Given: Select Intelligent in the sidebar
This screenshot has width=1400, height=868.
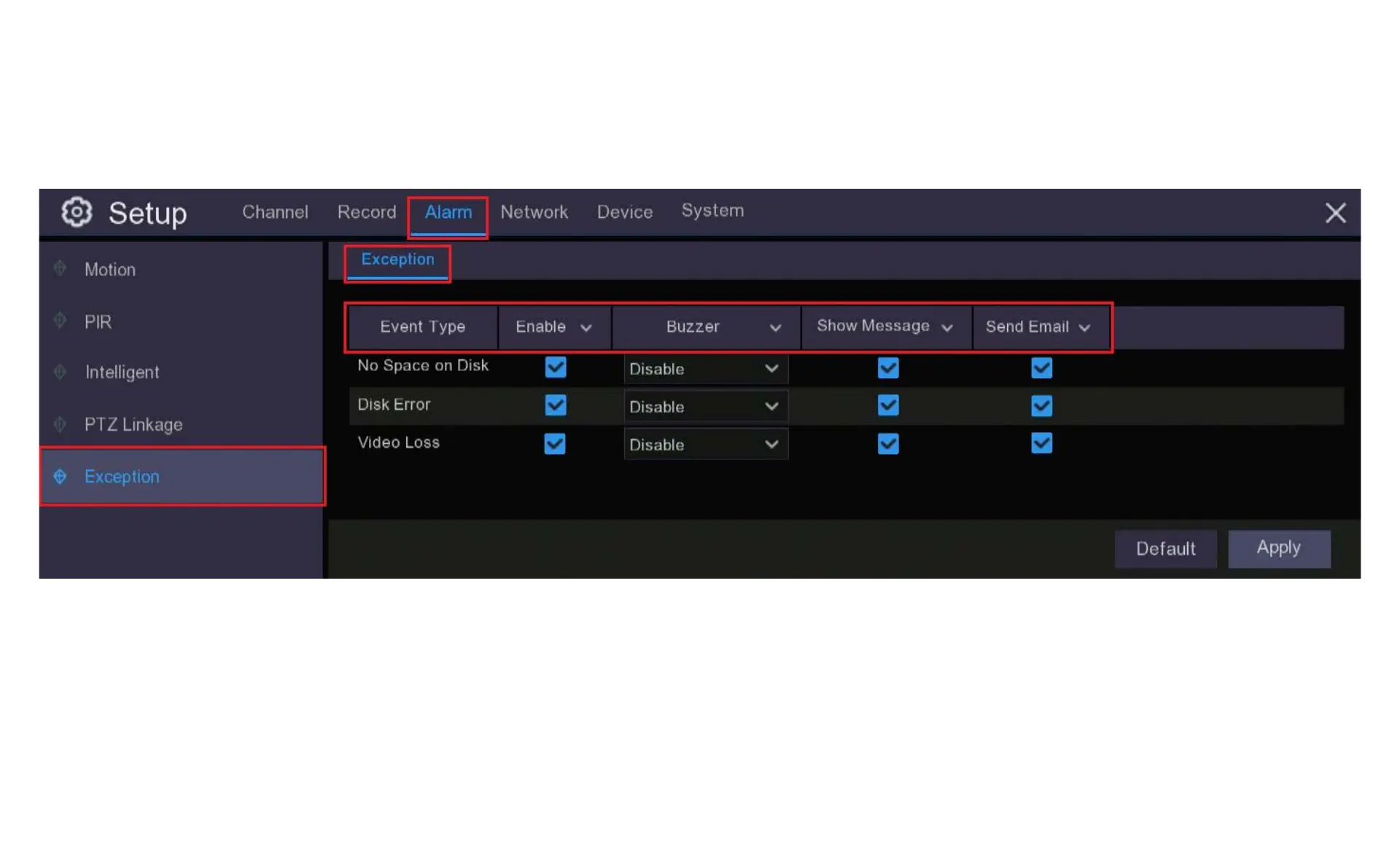Looking at the screenshot, I should [122, 372].
